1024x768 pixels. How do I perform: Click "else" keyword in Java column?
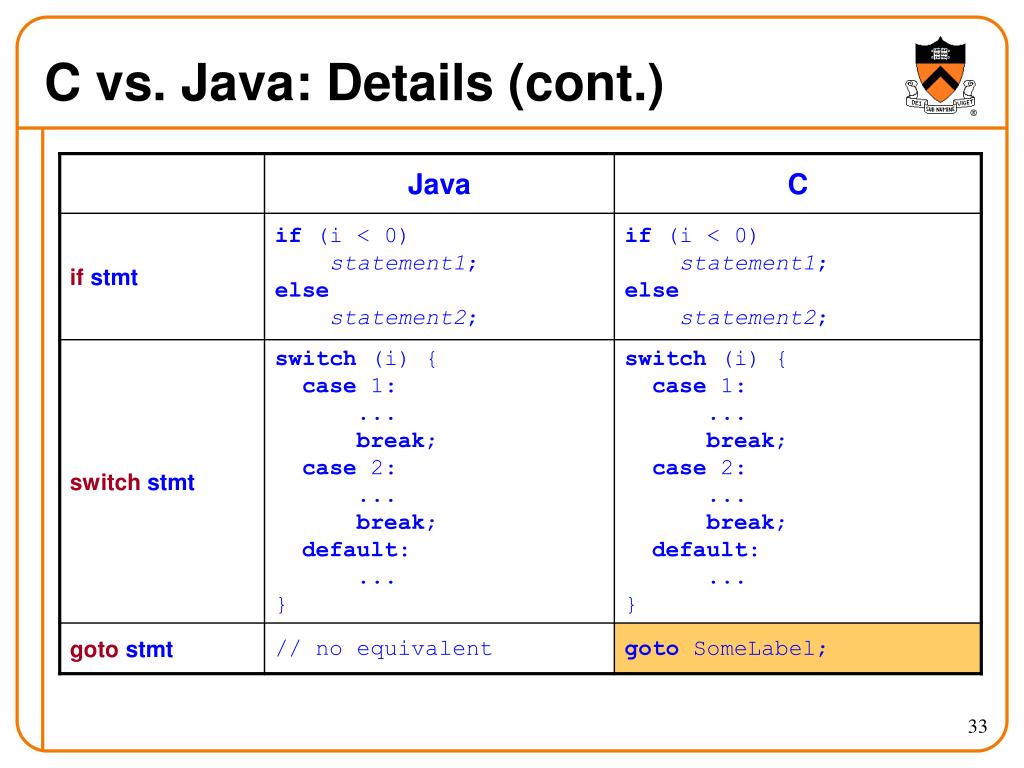point(302,290)
